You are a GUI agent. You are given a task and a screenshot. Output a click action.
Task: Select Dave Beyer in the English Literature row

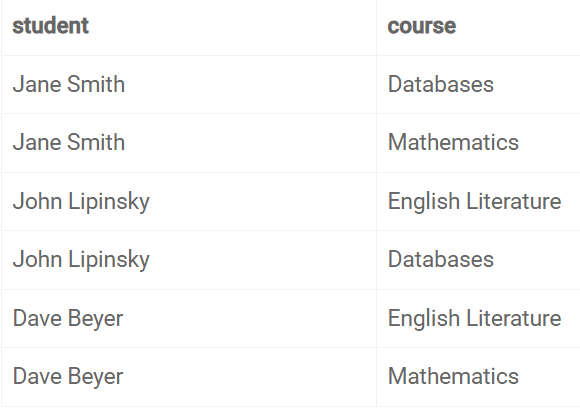[68, 319]
